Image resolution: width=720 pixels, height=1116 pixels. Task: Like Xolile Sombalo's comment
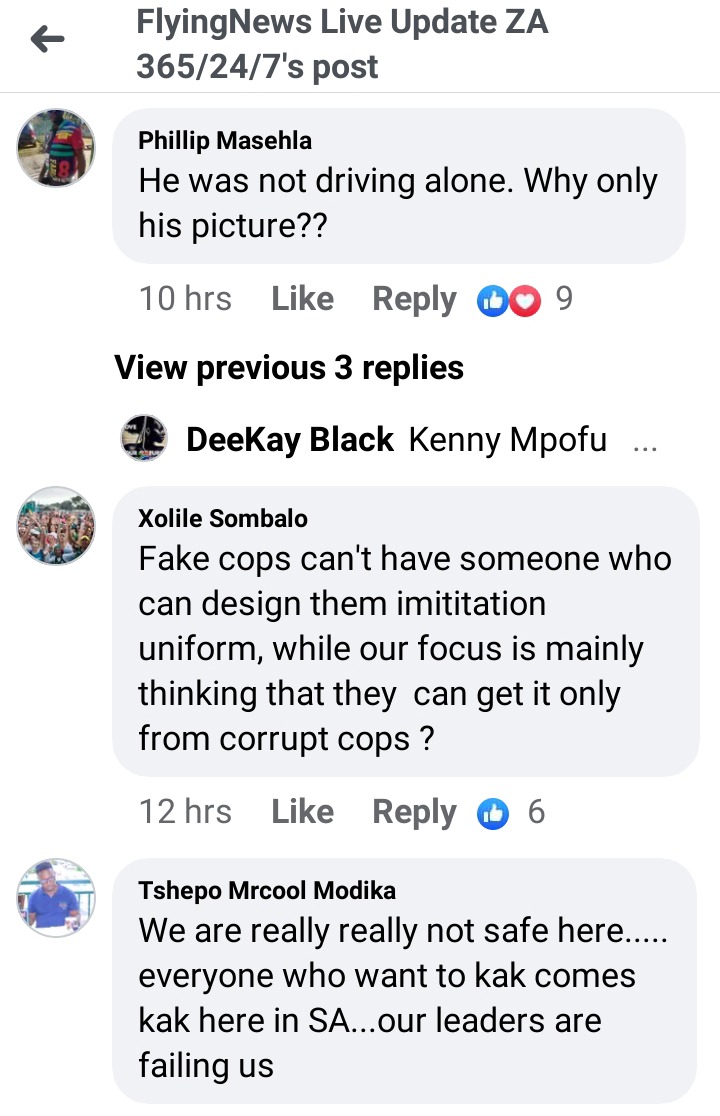302,812
